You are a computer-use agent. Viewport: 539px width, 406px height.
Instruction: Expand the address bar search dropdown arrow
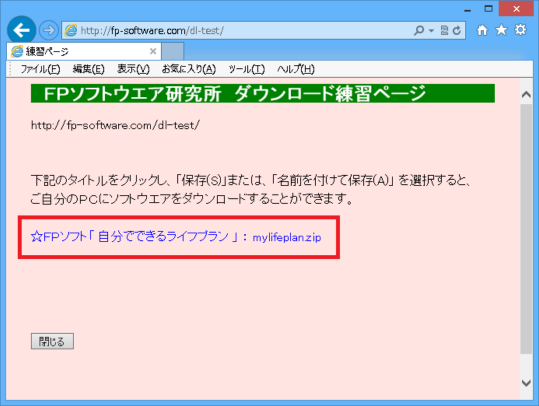pyautogui.click(x=431, y=31)
